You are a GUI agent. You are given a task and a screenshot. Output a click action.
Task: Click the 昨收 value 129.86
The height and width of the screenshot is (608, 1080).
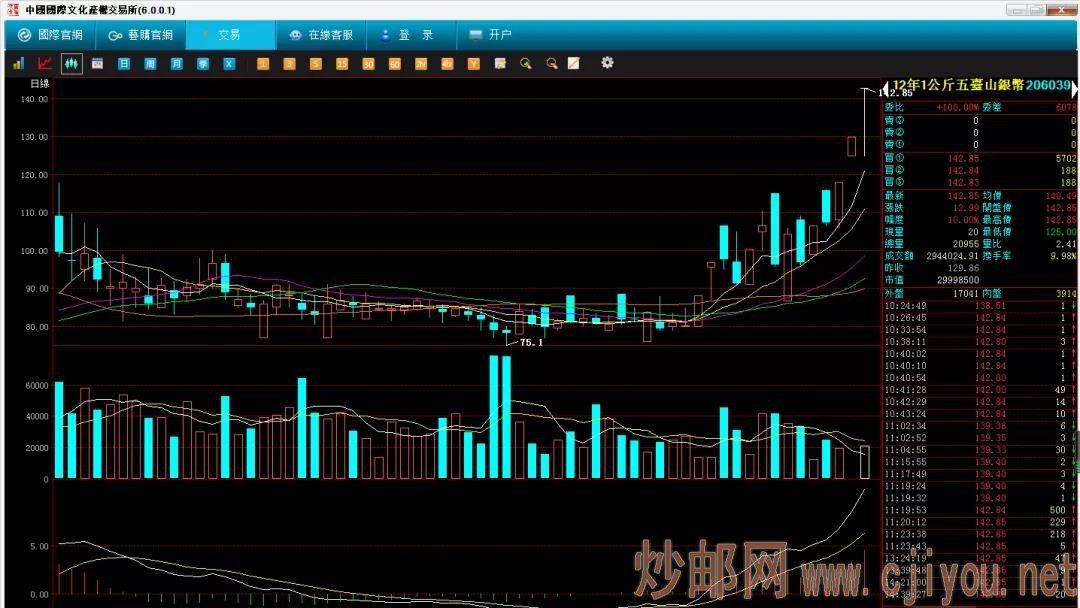[964, 269]
